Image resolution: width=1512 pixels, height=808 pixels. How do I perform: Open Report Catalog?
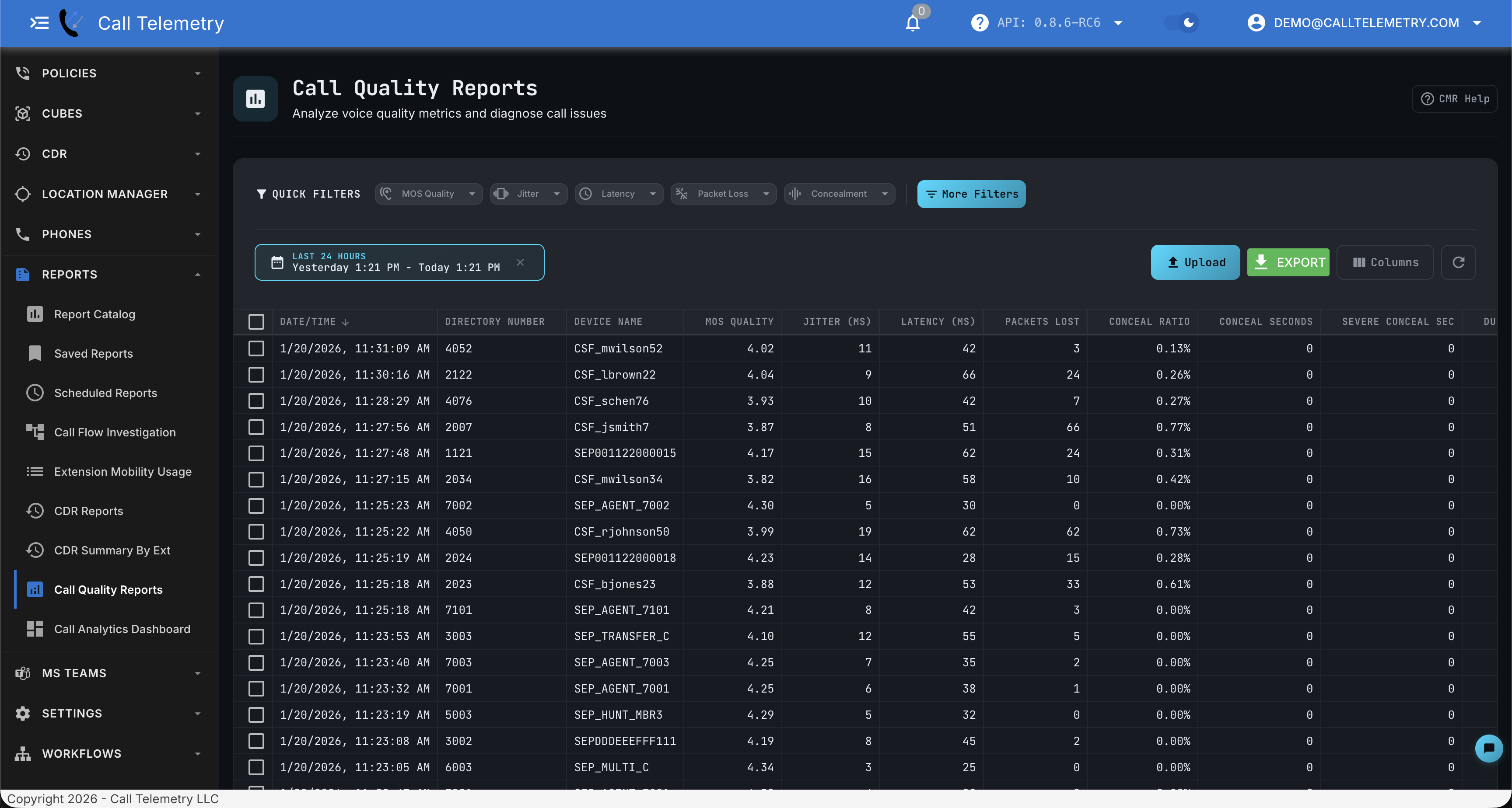click(x=94, y=314)
